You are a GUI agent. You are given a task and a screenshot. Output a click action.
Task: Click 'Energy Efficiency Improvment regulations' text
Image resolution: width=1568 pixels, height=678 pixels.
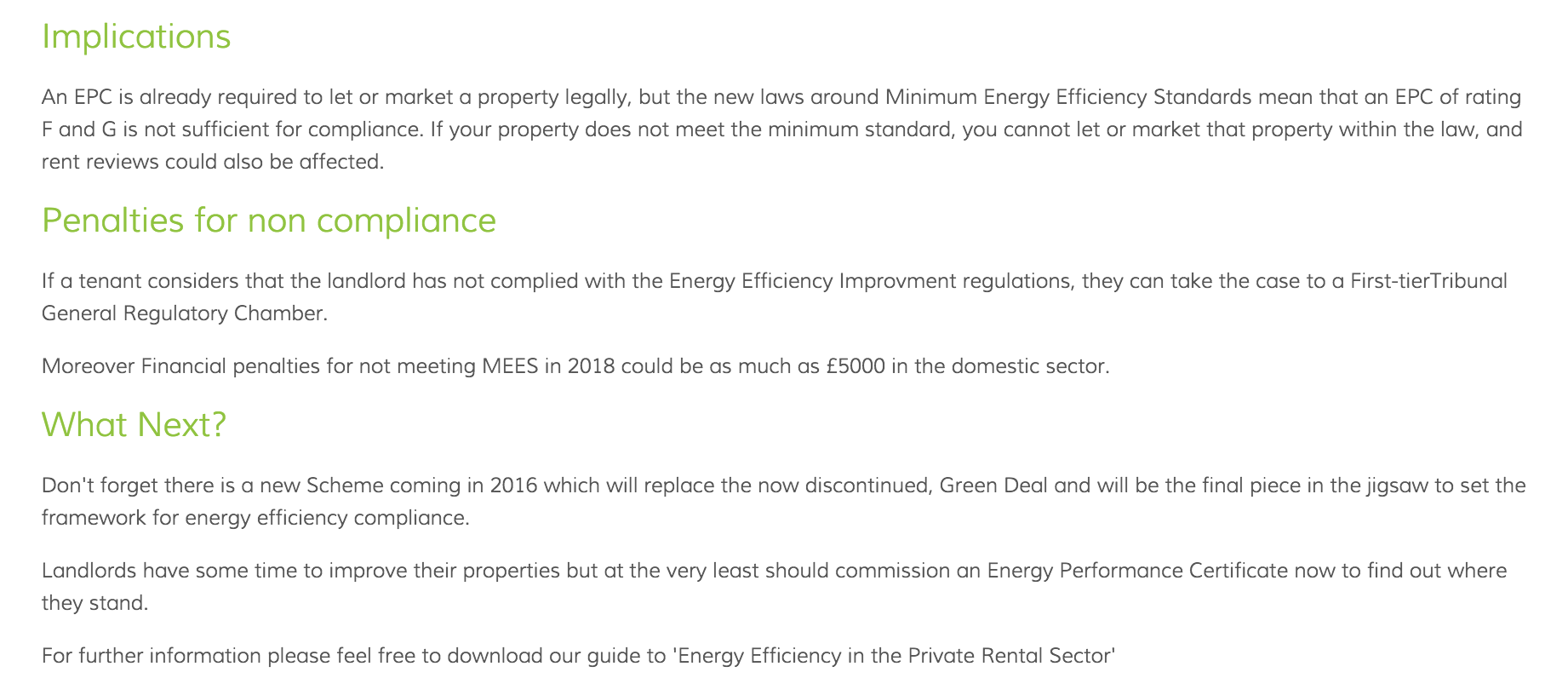[x=870, y=281]
